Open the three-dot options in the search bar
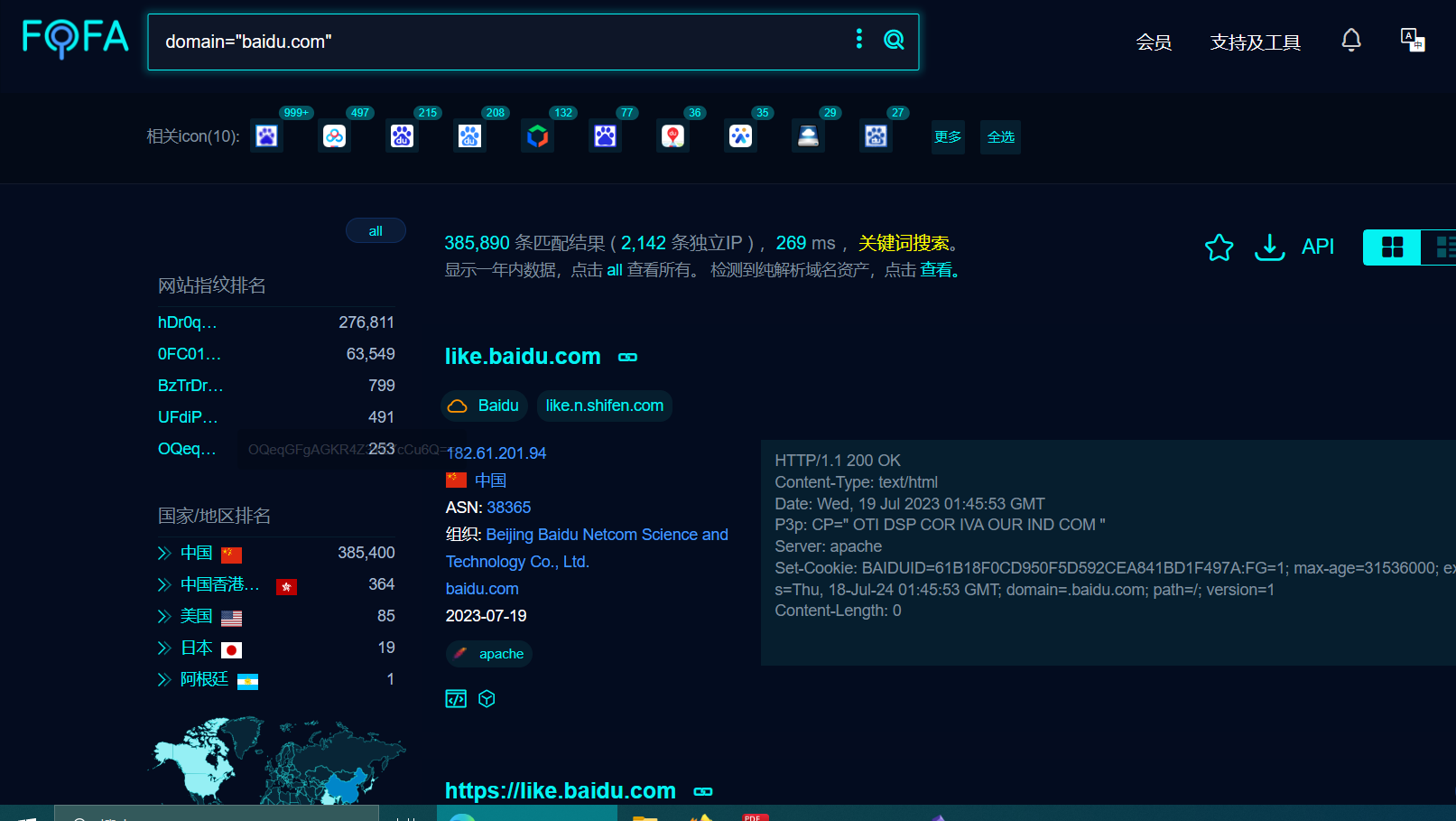Image resolution: width=1456 pixels, height=821 pixels. (858, 39)
